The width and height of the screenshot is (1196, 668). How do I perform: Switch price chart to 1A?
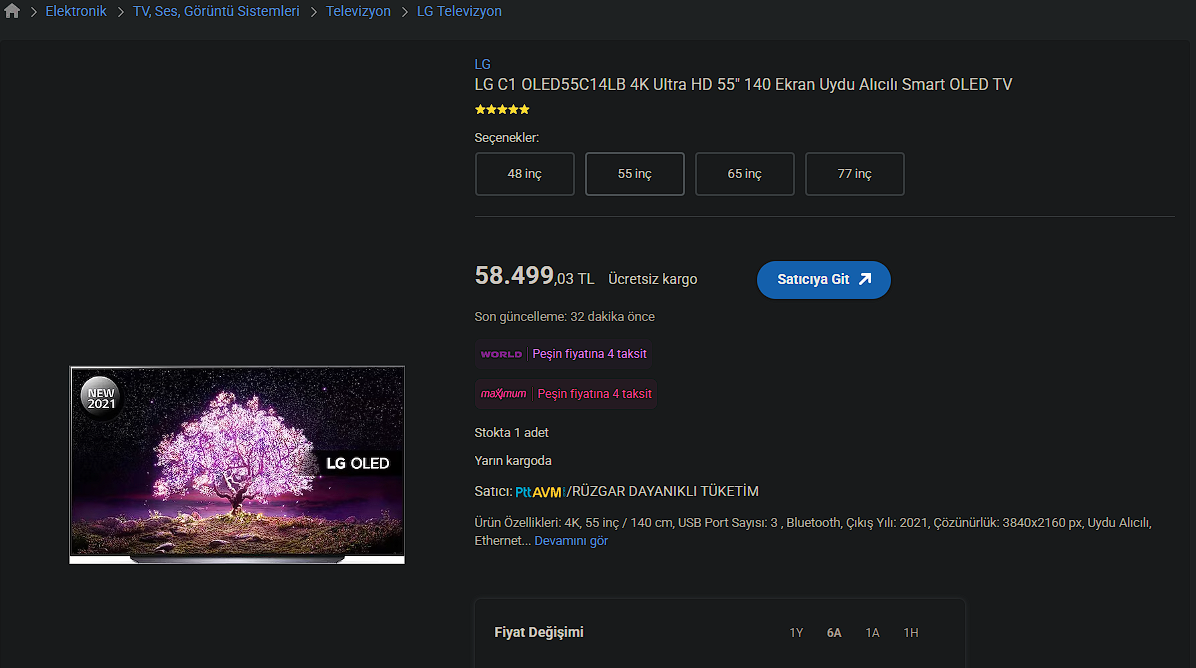coord(873,633)
